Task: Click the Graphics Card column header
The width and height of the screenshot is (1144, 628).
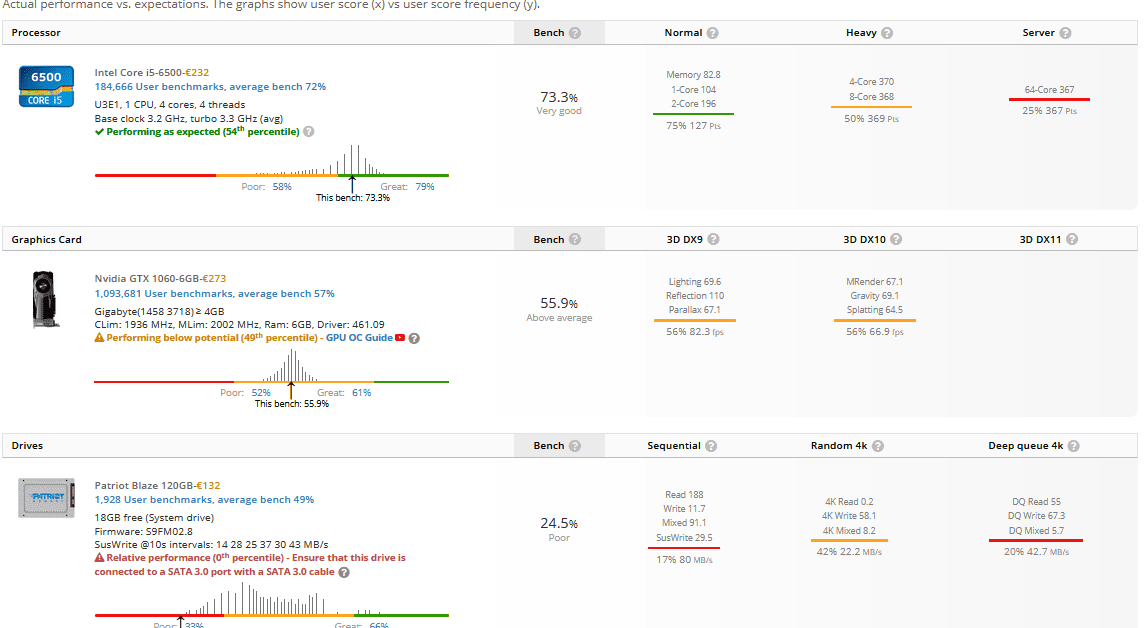Action: tap(47, 239)
